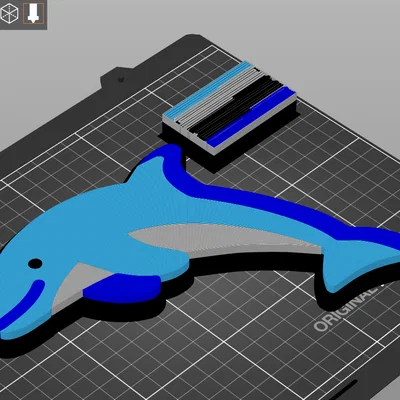Screen dimensions: 400x400
Task: Click the dolphin's black eye
Action: [35, 264]
